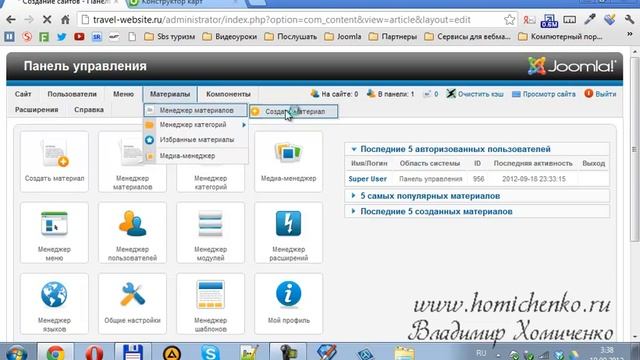Choose Создать материал submenu entry
The height and width of the screenshot is (360, 640).
pos(294,111)
